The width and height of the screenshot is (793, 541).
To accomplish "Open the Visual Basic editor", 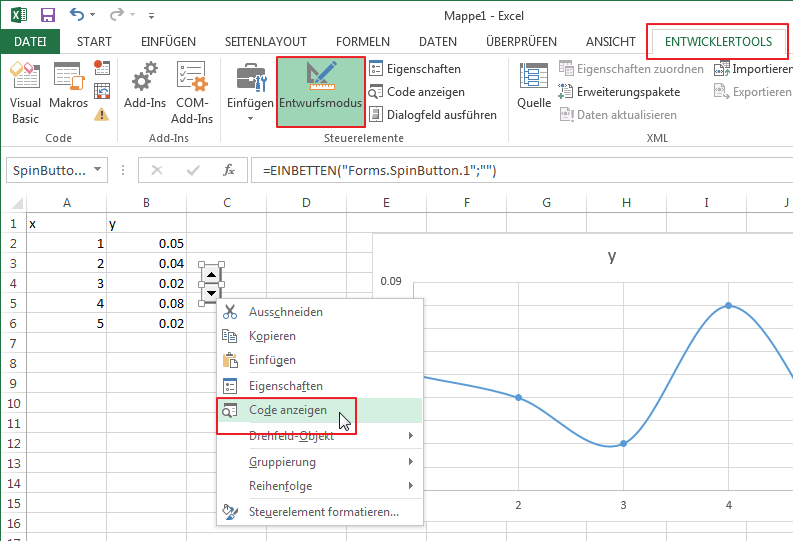I will [x=25, y=93].
